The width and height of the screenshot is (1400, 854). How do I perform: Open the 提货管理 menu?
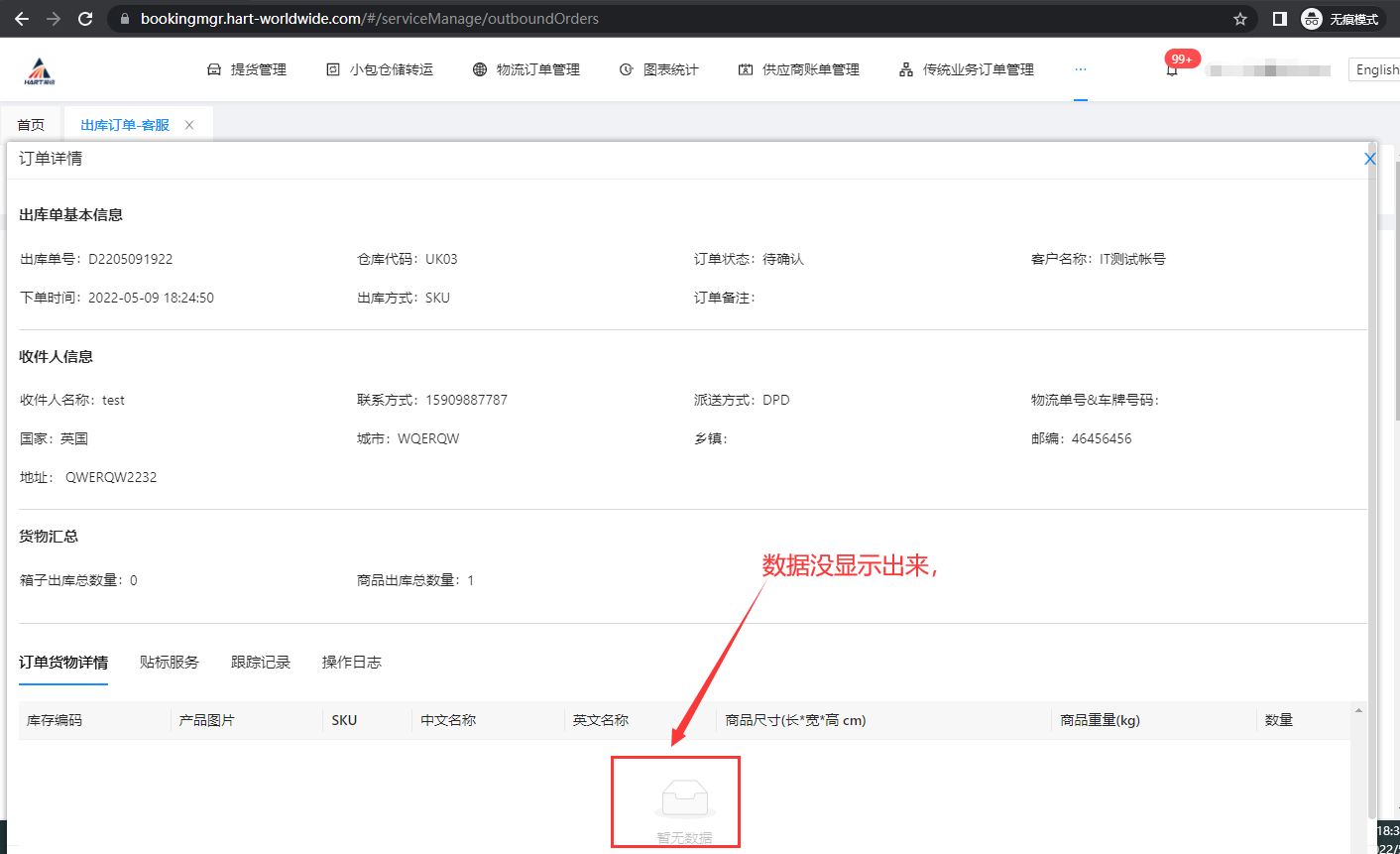pos(247,69)
